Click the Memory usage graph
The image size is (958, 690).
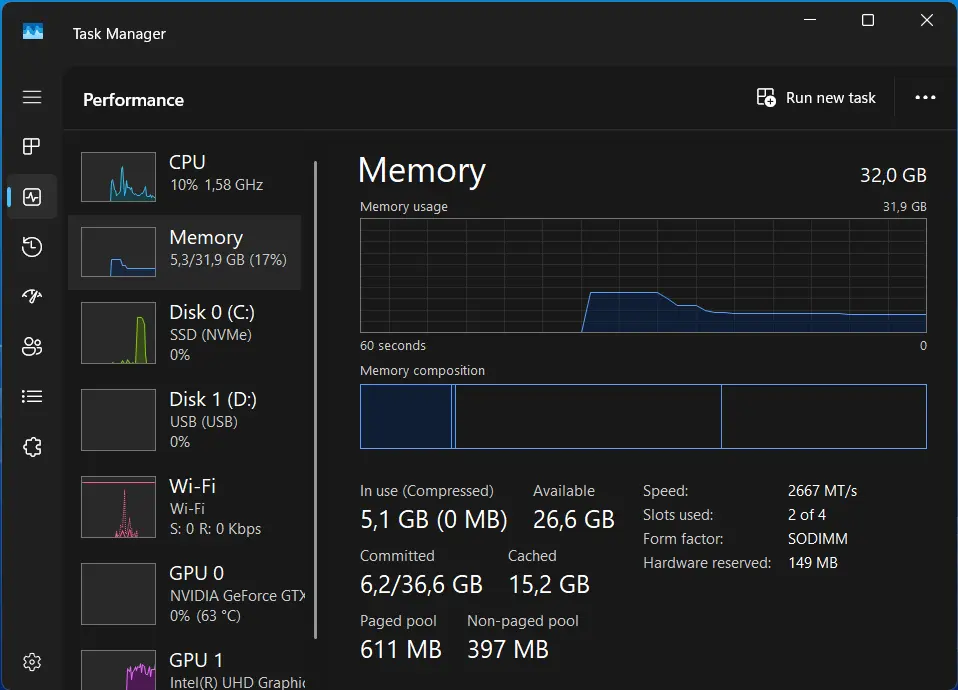tap(643, 276)
